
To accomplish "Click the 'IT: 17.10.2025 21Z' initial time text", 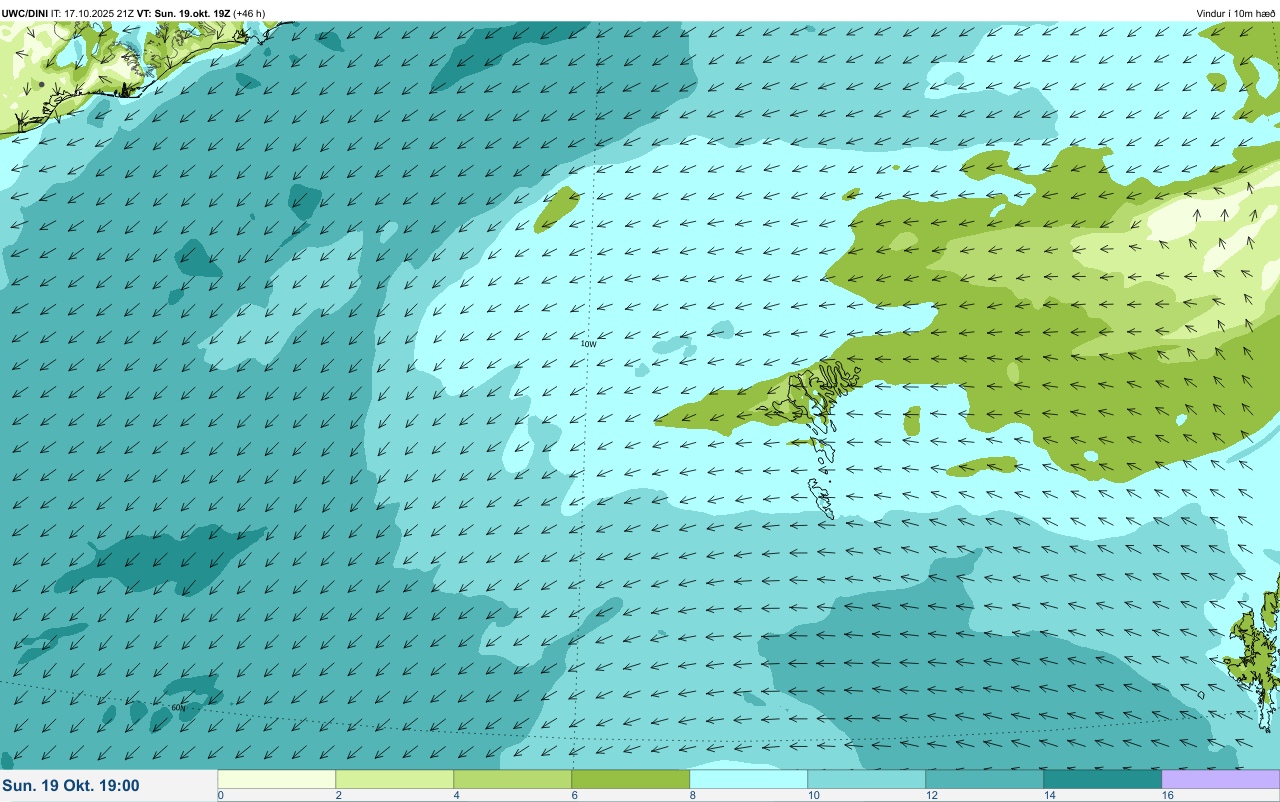I will tap(92, 13).
